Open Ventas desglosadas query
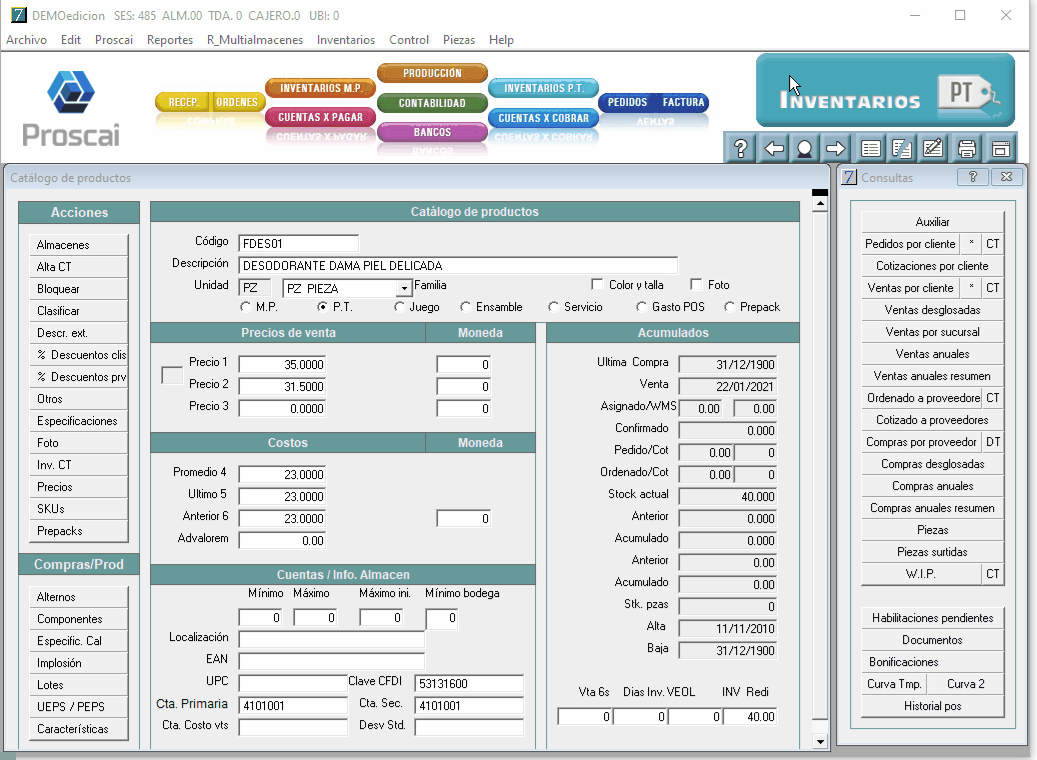This screenshot has width=1037, height=760. pyautogui.click(x=933, y=310)
